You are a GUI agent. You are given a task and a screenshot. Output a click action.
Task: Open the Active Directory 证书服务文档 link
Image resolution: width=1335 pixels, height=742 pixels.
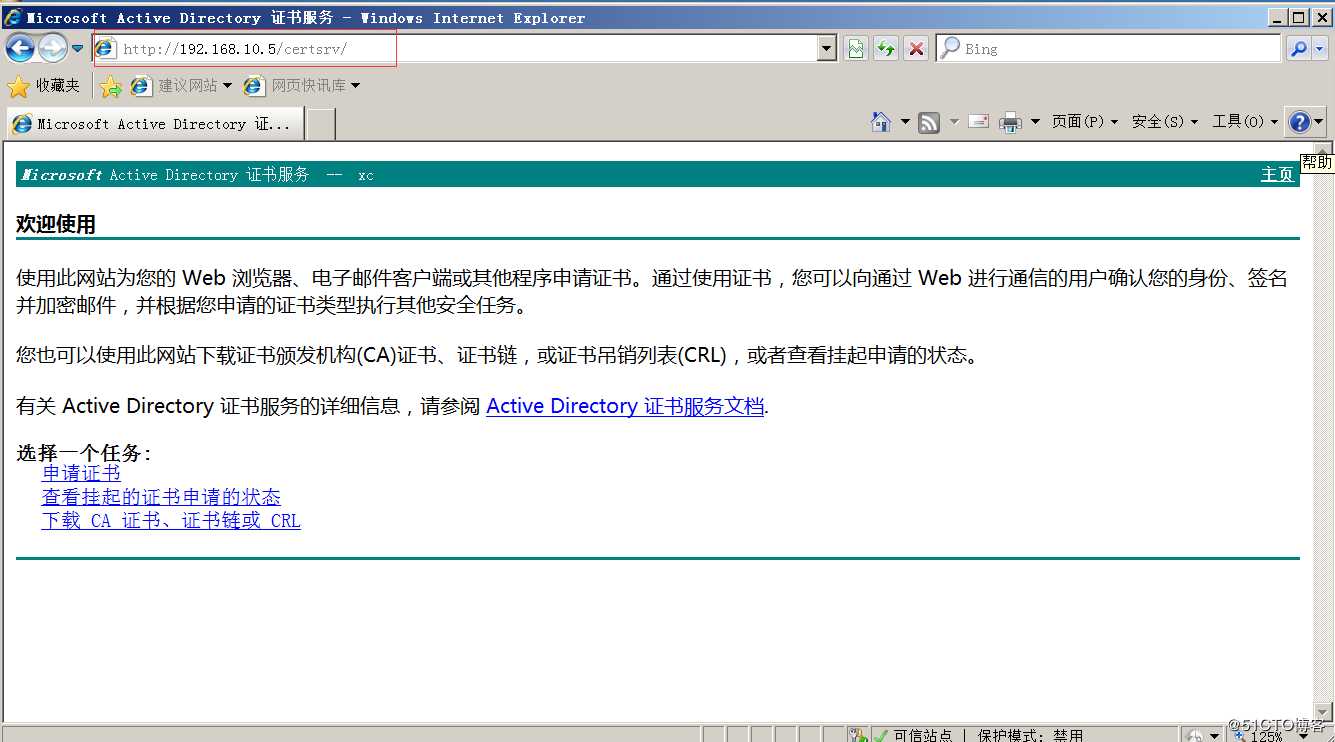(625, 406)
